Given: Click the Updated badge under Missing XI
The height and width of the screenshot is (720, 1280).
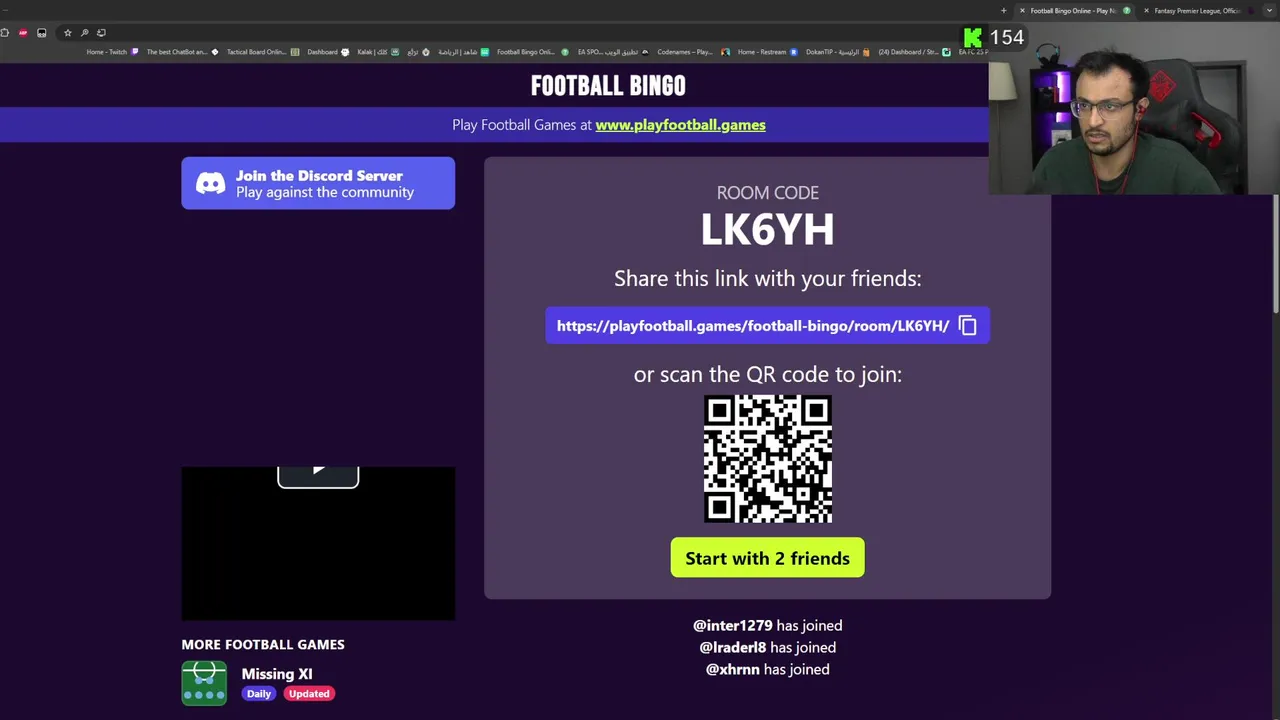Looking at the screenshot, I should click(309, 694).
